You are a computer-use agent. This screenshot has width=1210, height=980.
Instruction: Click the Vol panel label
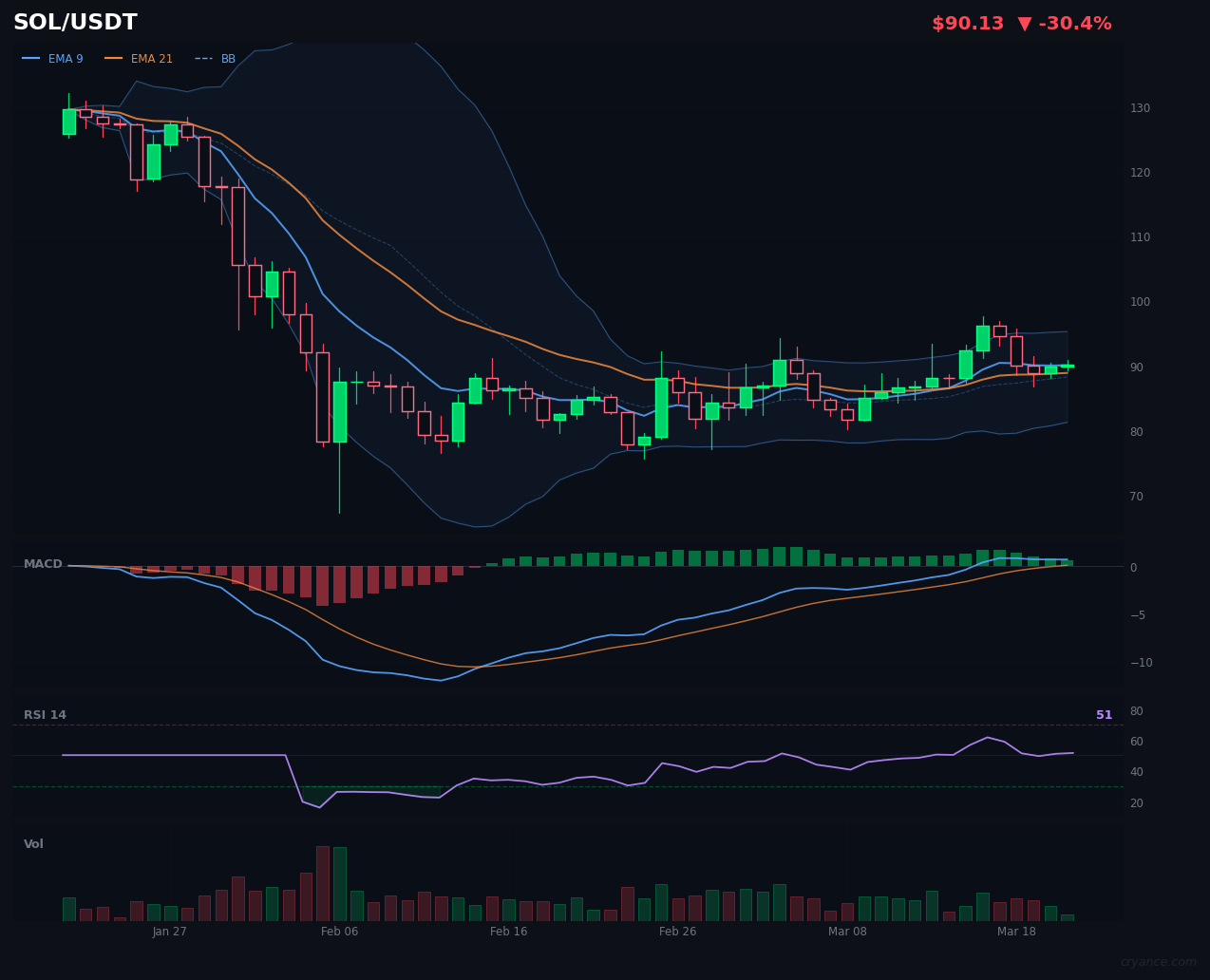[33, 843]
